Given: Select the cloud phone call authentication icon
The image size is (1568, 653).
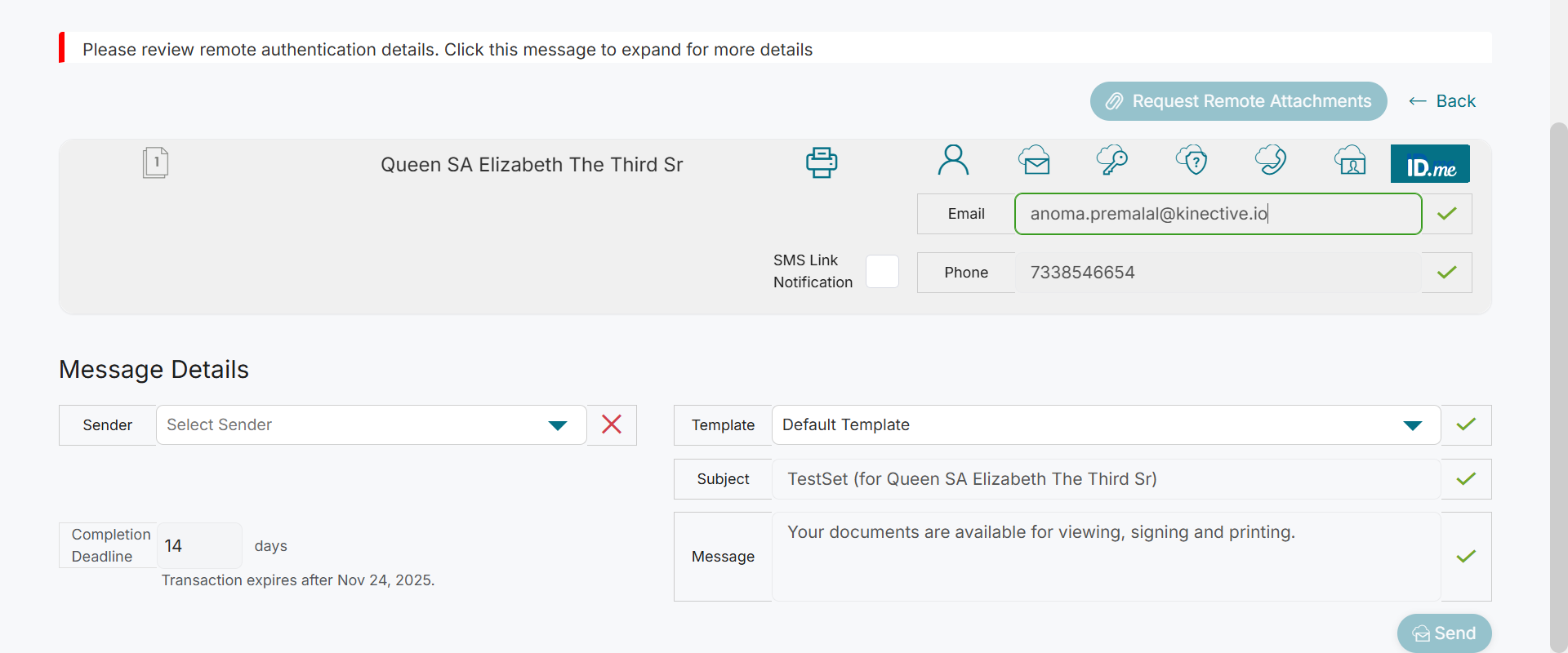Looking at the screenshot, I should click(1271, 161).
